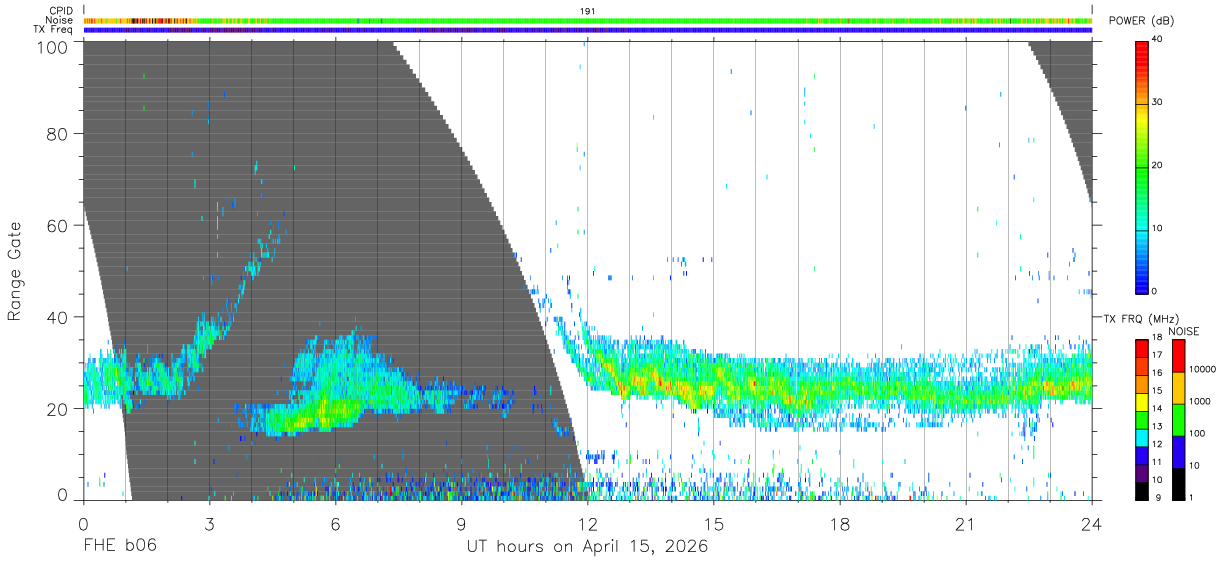1228x567 pixels.
Task: Click the '12' UT hour axis label
Action: 588,524
